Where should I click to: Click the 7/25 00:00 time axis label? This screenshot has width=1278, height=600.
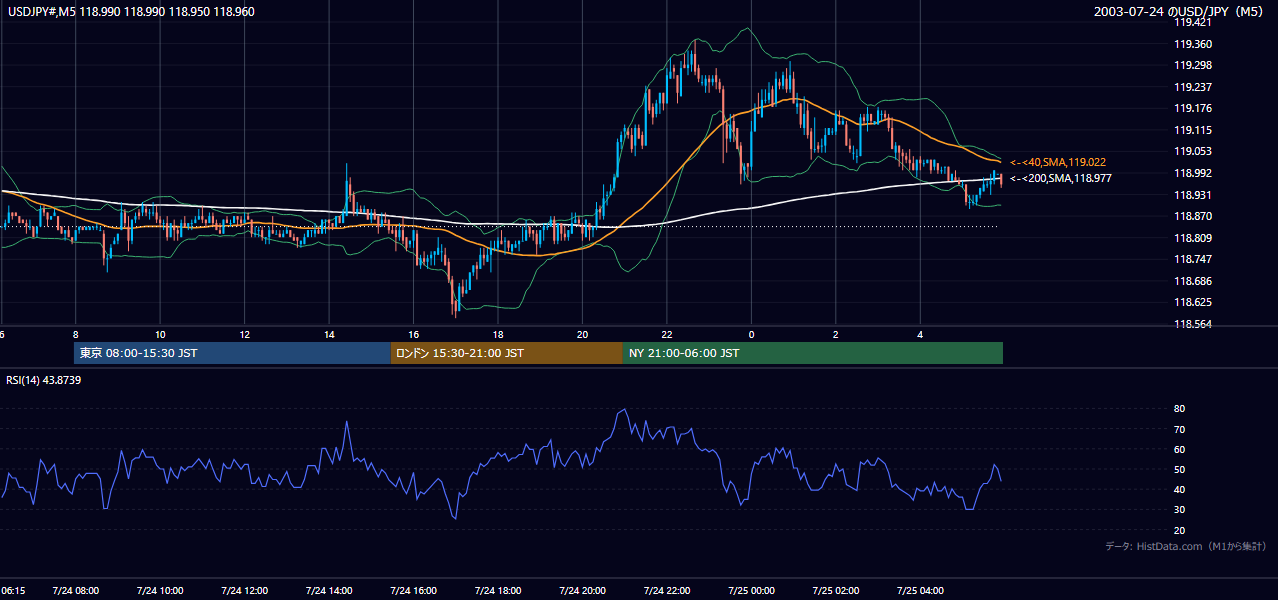752,591
